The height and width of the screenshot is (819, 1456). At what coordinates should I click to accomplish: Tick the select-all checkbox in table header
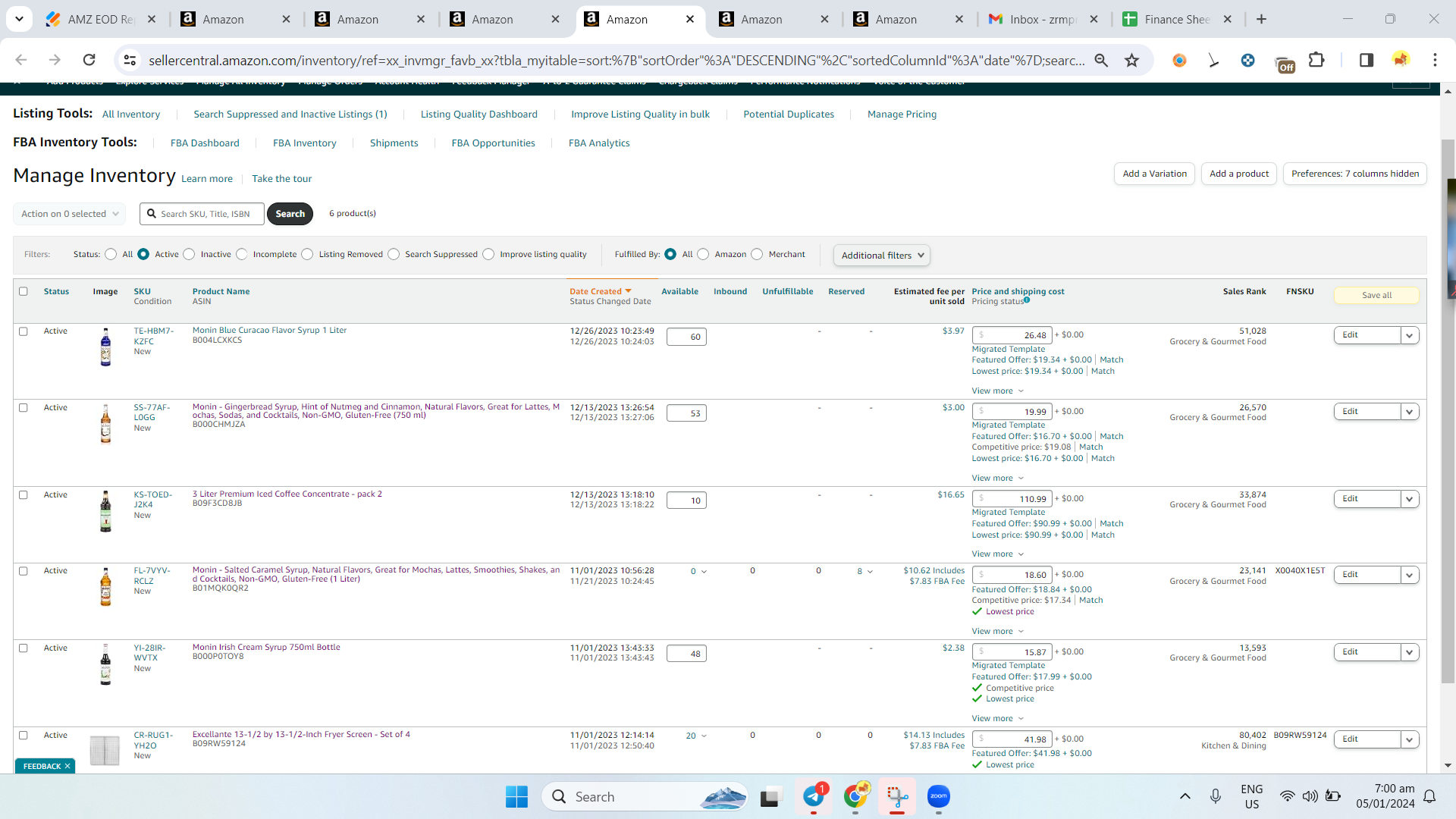(x=24, y=291)
